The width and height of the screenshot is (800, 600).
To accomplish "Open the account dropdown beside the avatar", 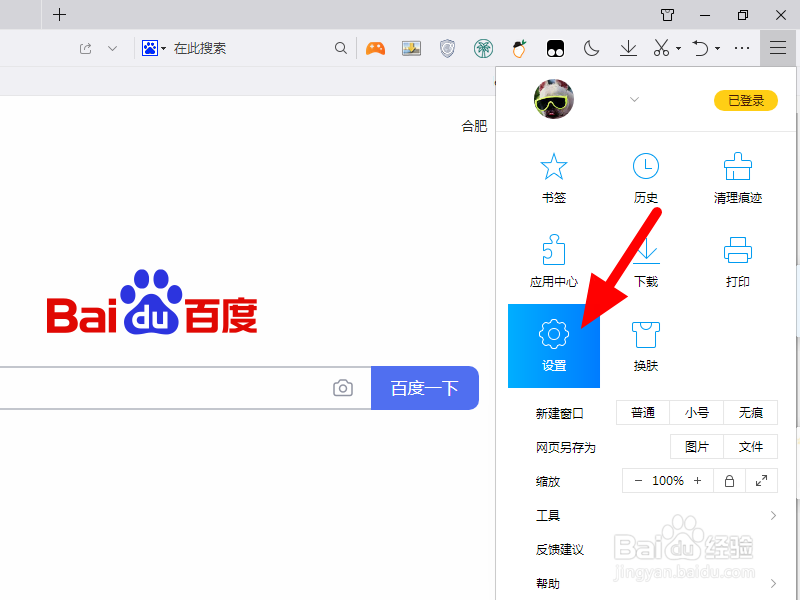I will click(634, 99).
